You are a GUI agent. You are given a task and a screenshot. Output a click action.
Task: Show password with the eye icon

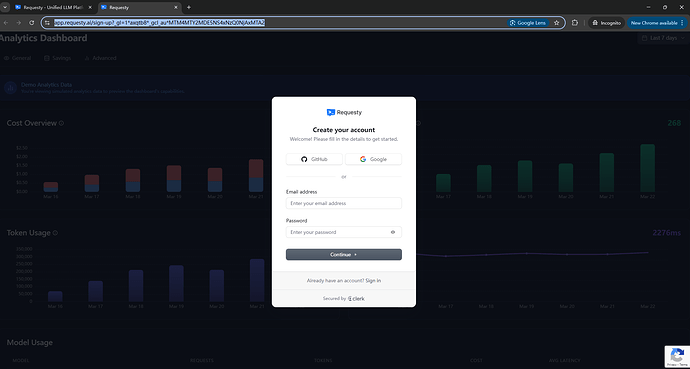click(x=393, y=232)
